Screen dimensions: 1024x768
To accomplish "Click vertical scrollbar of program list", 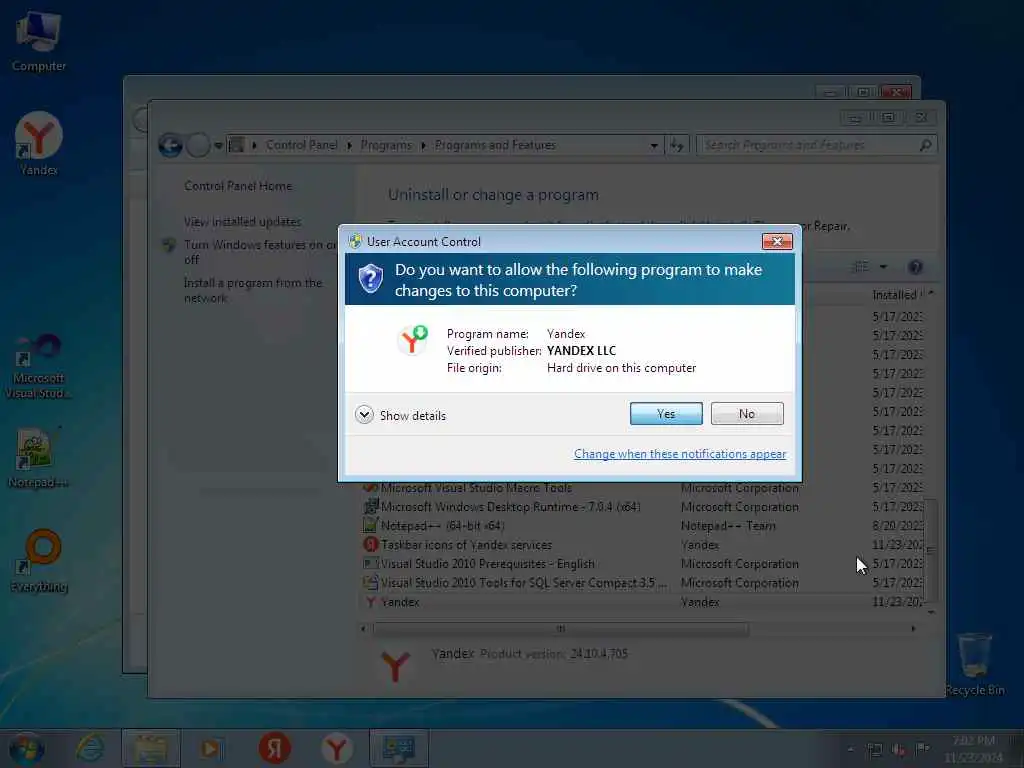I will 931,551.
